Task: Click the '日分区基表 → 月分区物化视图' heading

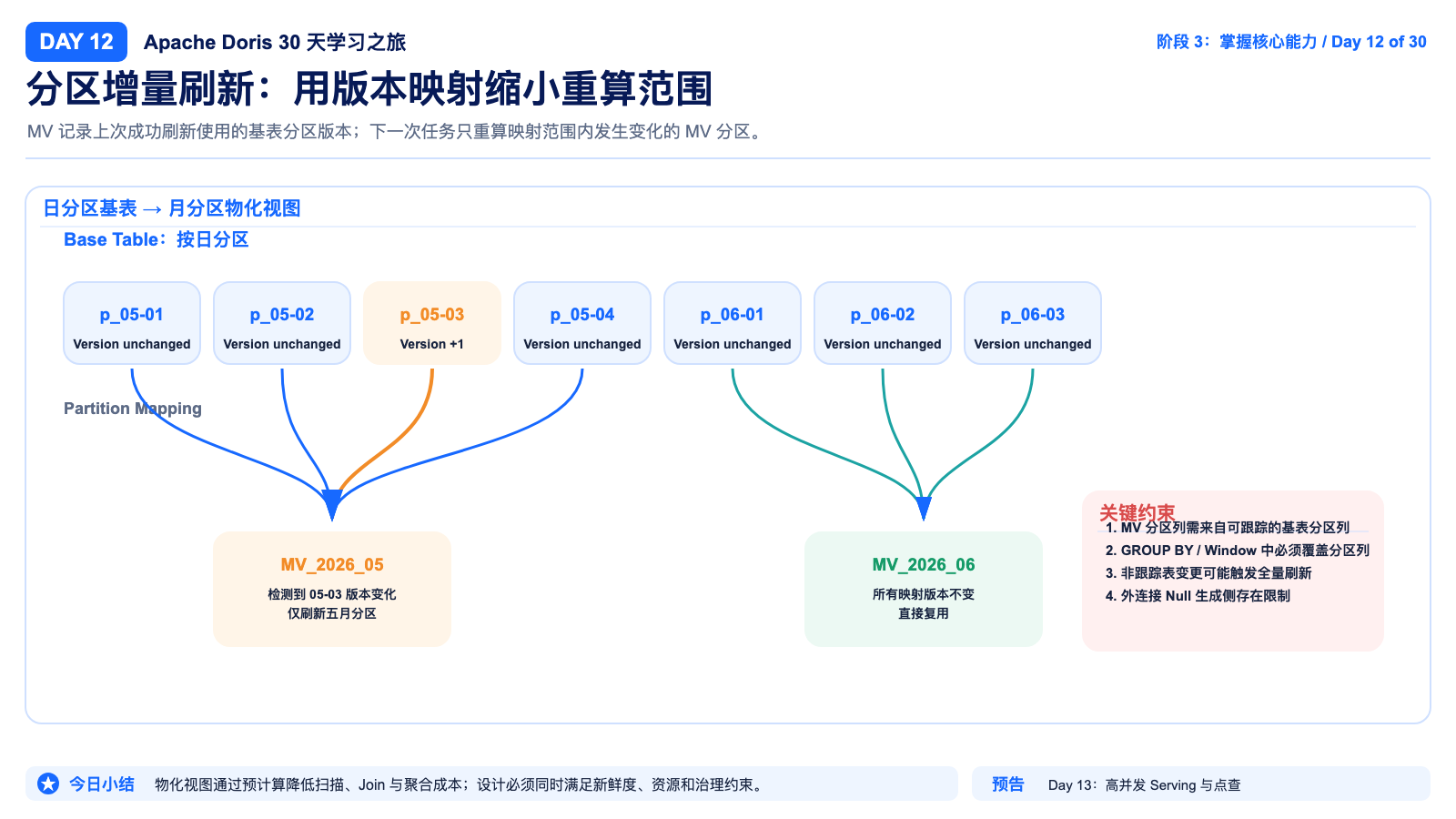Action: point(172,208)
